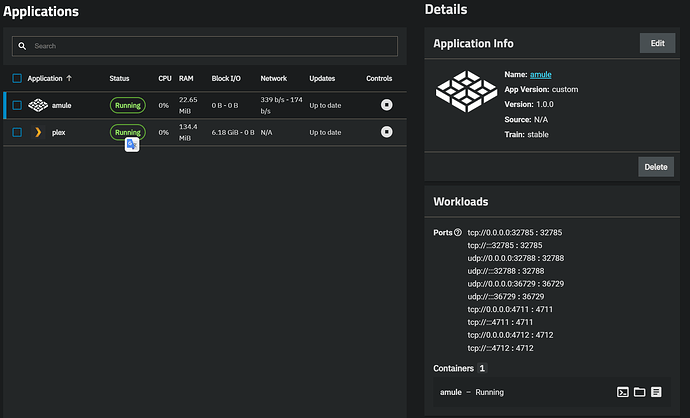Click the search magnifier icon
This screenshot has height=418, width=690.
(x=22, y=46)
